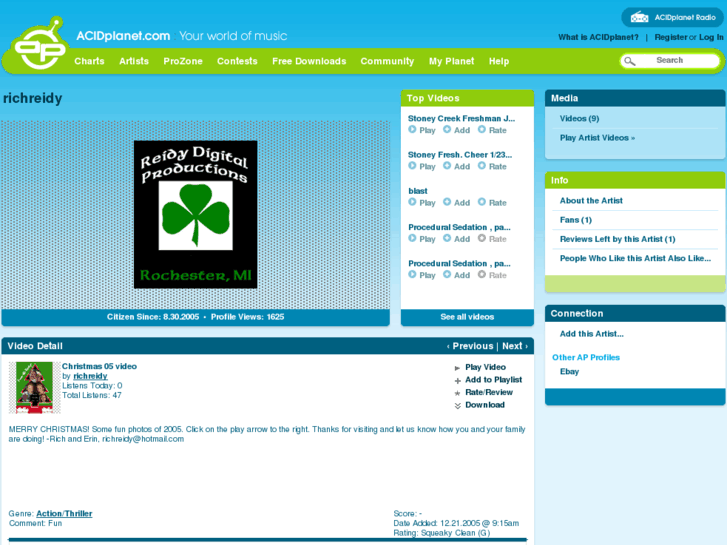The width and height of the screenshot is (727, 545).
Task: Click Rate icon for Stoney Creek Freshman video
Action: point(482,129)
